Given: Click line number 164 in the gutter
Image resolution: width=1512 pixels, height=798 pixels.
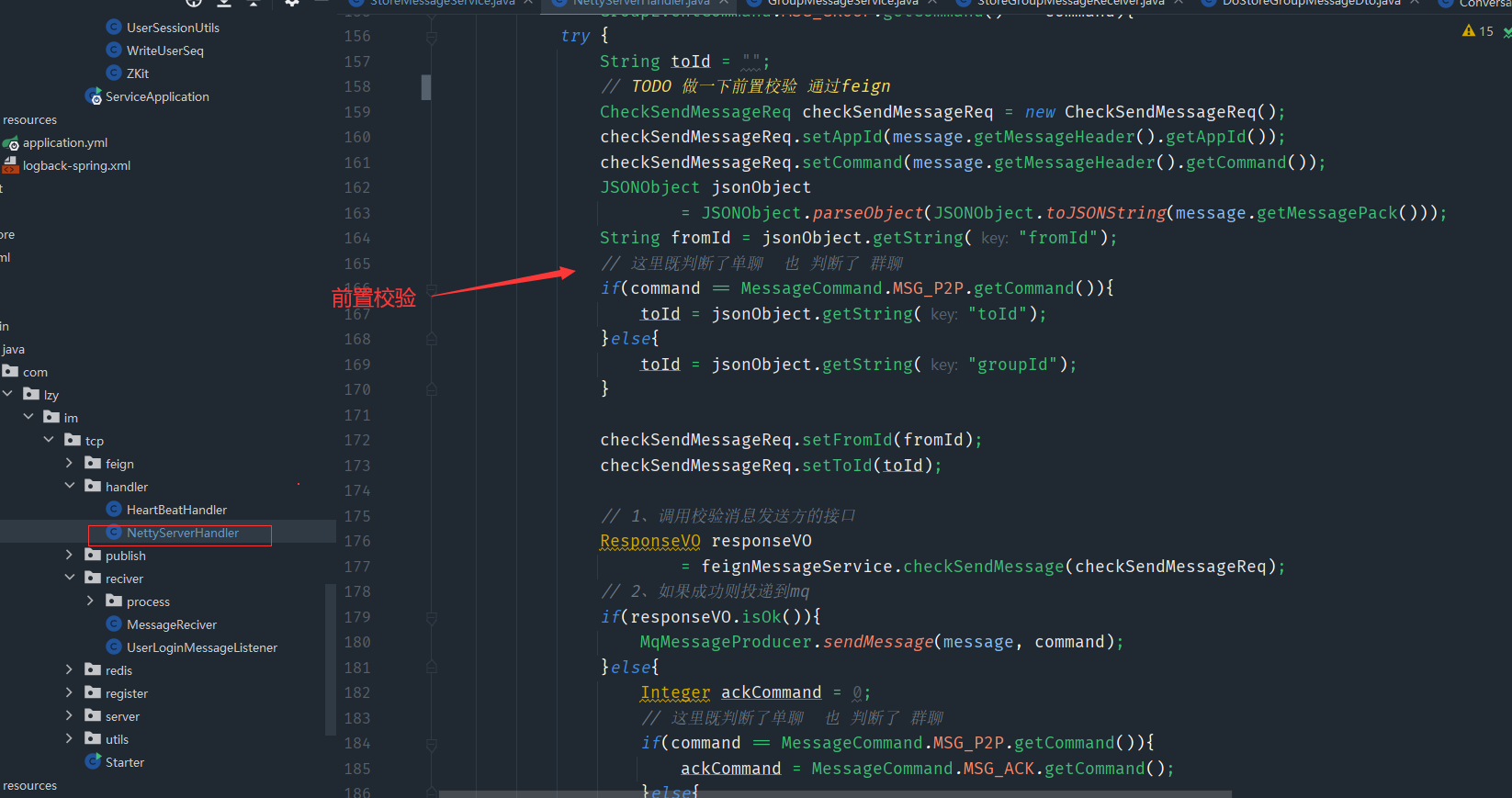Looking at the screenshot, I should (x=357, y=238).
